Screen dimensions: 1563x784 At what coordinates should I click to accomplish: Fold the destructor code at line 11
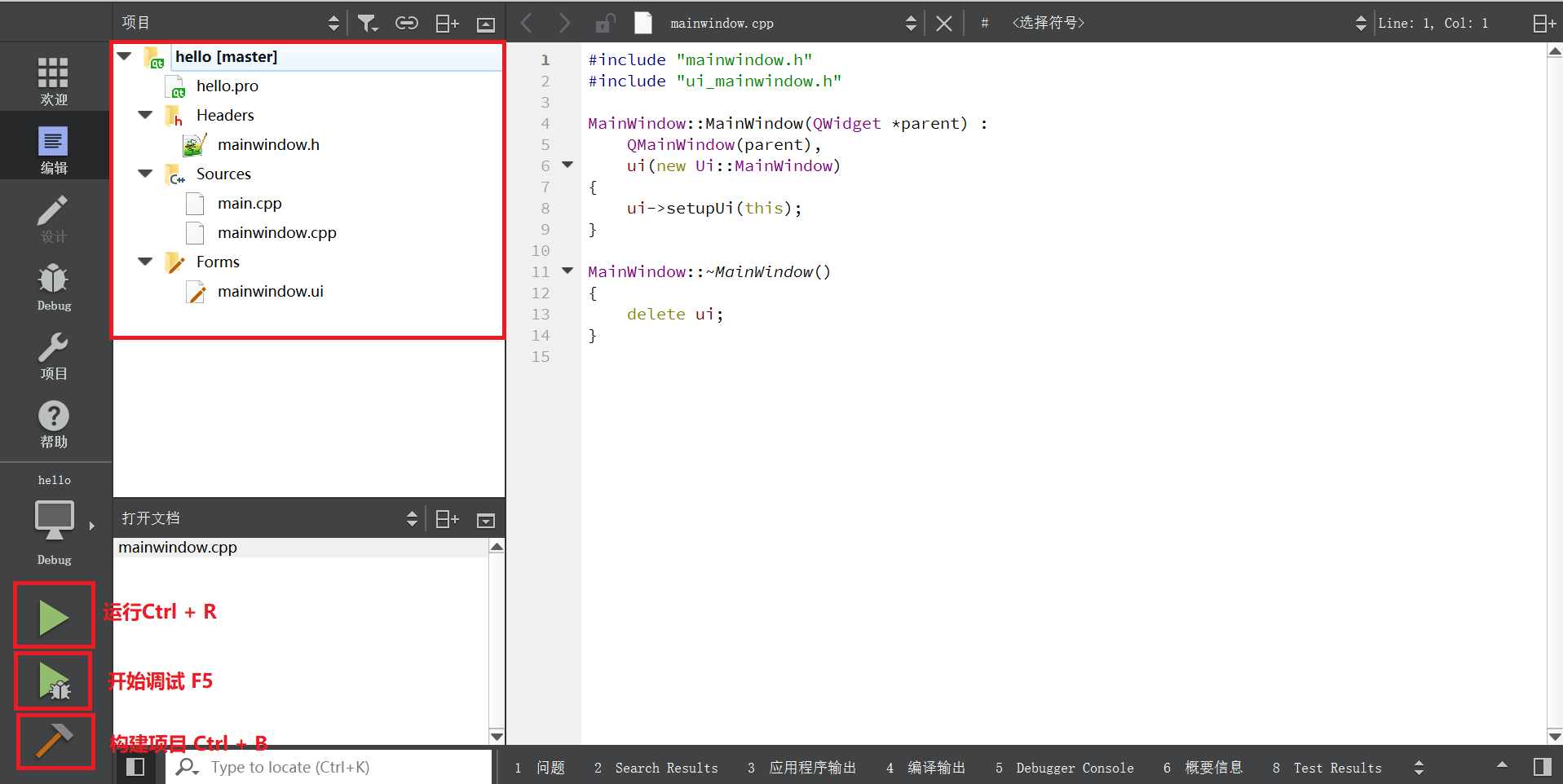(567, 271)
